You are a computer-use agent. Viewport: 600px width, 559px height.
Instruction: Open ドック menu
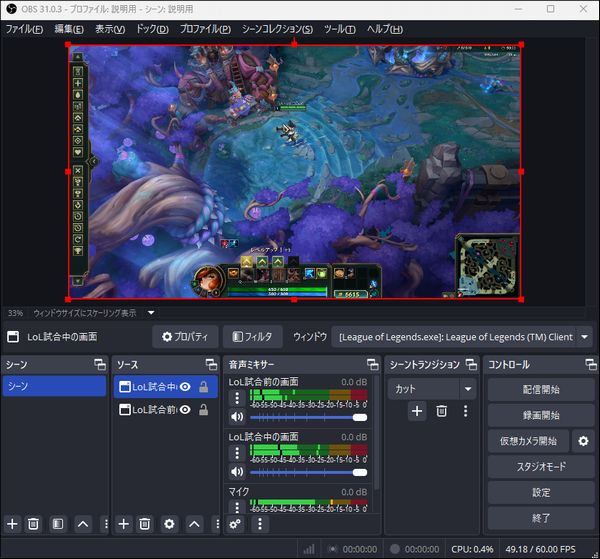pyautogui.click(x=152, y=29)
